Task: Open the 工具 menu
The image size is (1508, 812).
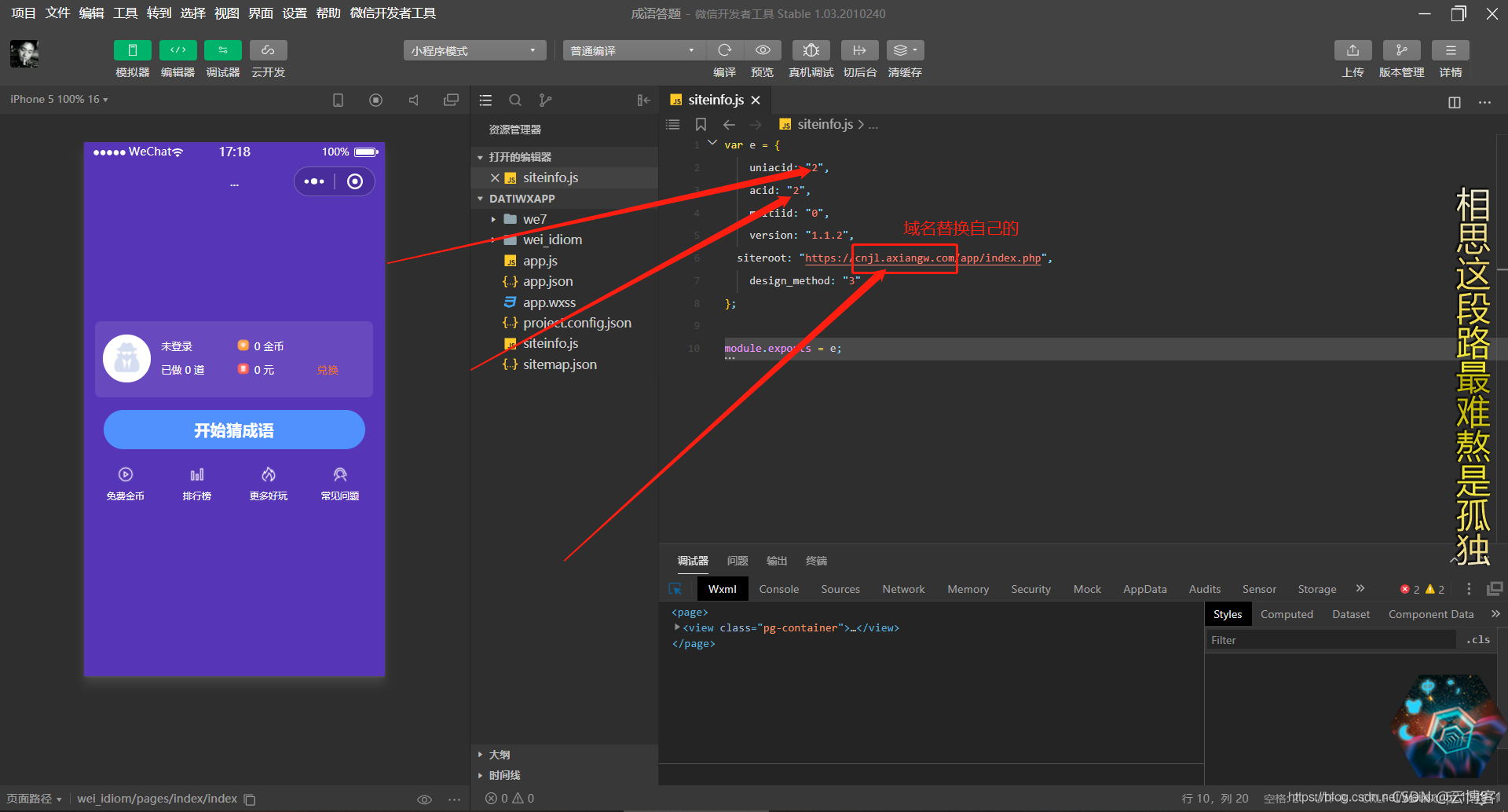Action: (x=125, y=13)
